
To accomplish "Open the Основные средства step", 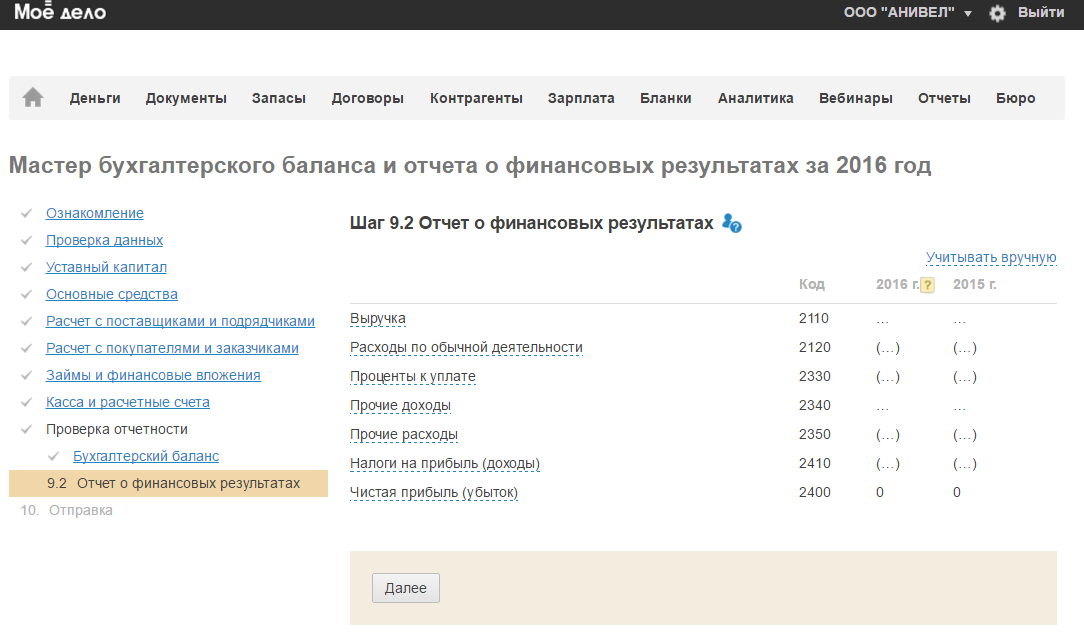I will pos(112,294).
